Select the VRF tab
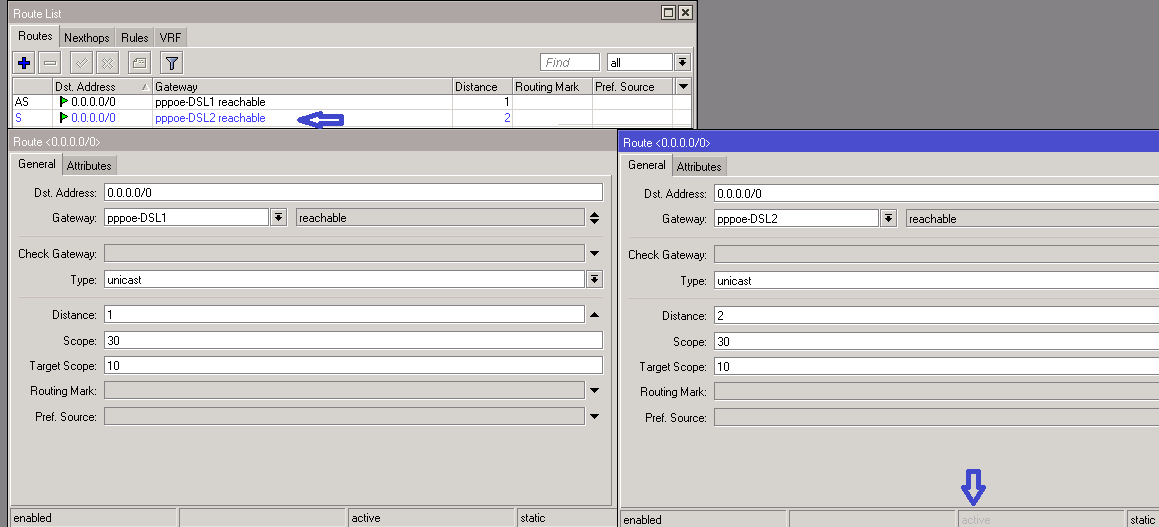1159x527 pixels. coord(170,37)
